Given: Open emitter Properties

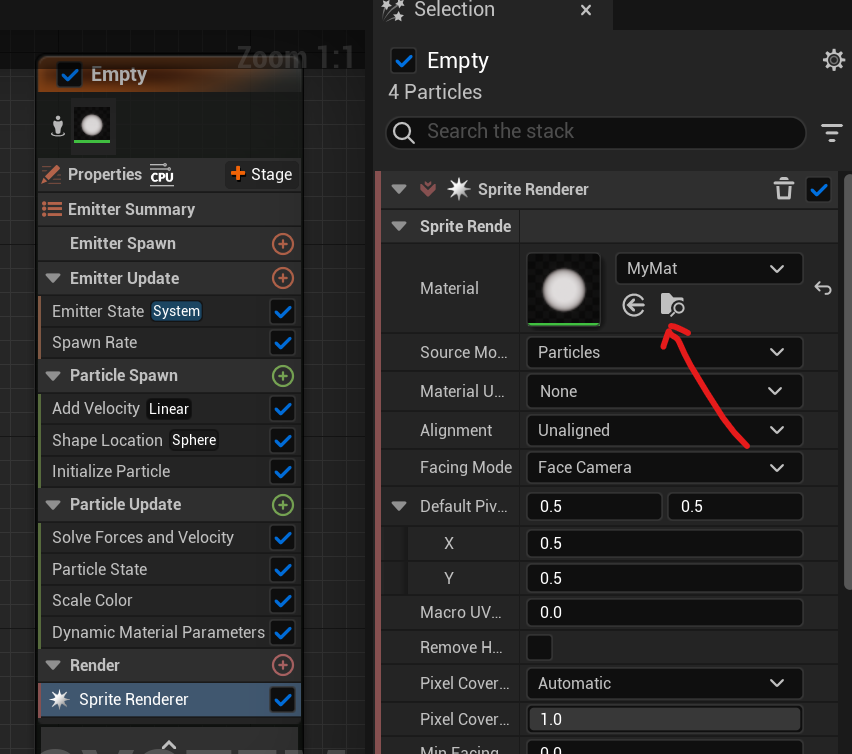Looking at the screenshot, I should pyautogui.click(x=104, y=174).
